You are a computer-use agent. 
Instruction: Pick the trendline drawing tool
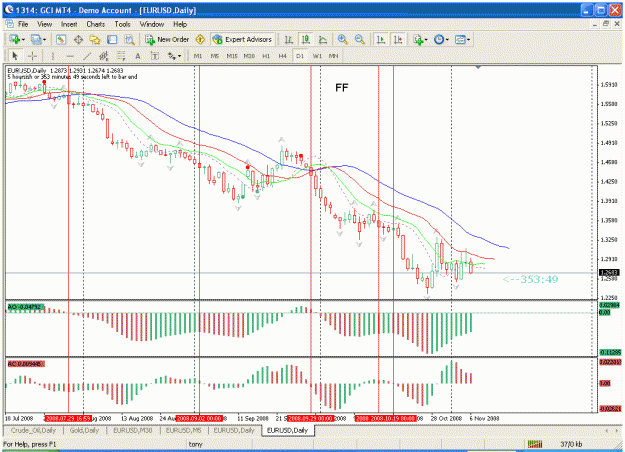[x=87, y=56]
